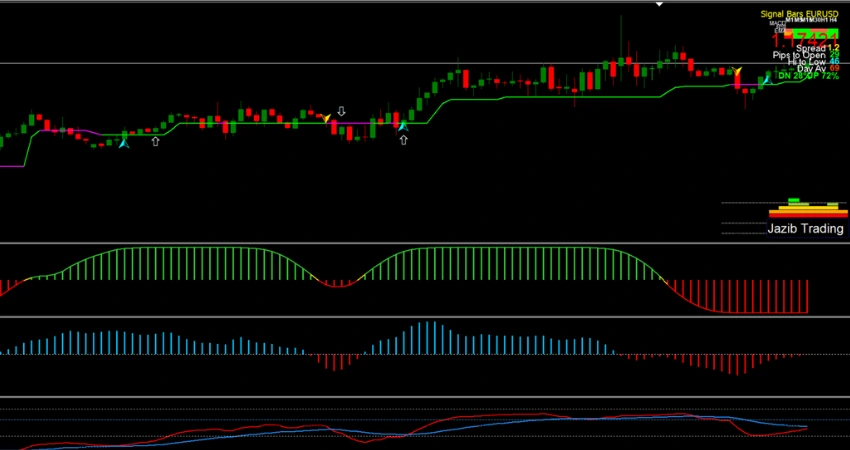850x450 pixels.
Task: Click the Signal Bars EURUSD title
Action: (800, 12)
